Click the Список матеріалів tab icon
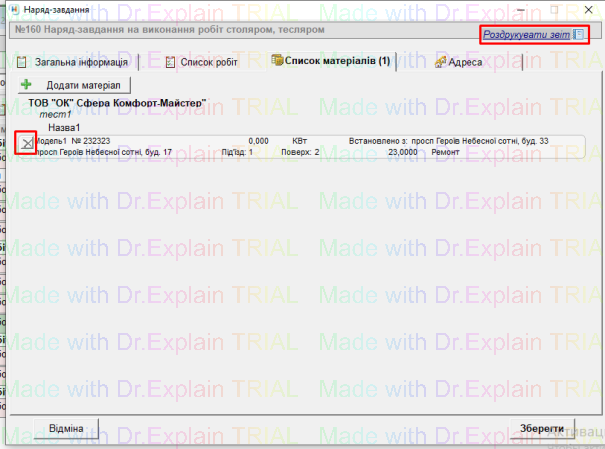605x449 pixels. (x=276, y=63)
